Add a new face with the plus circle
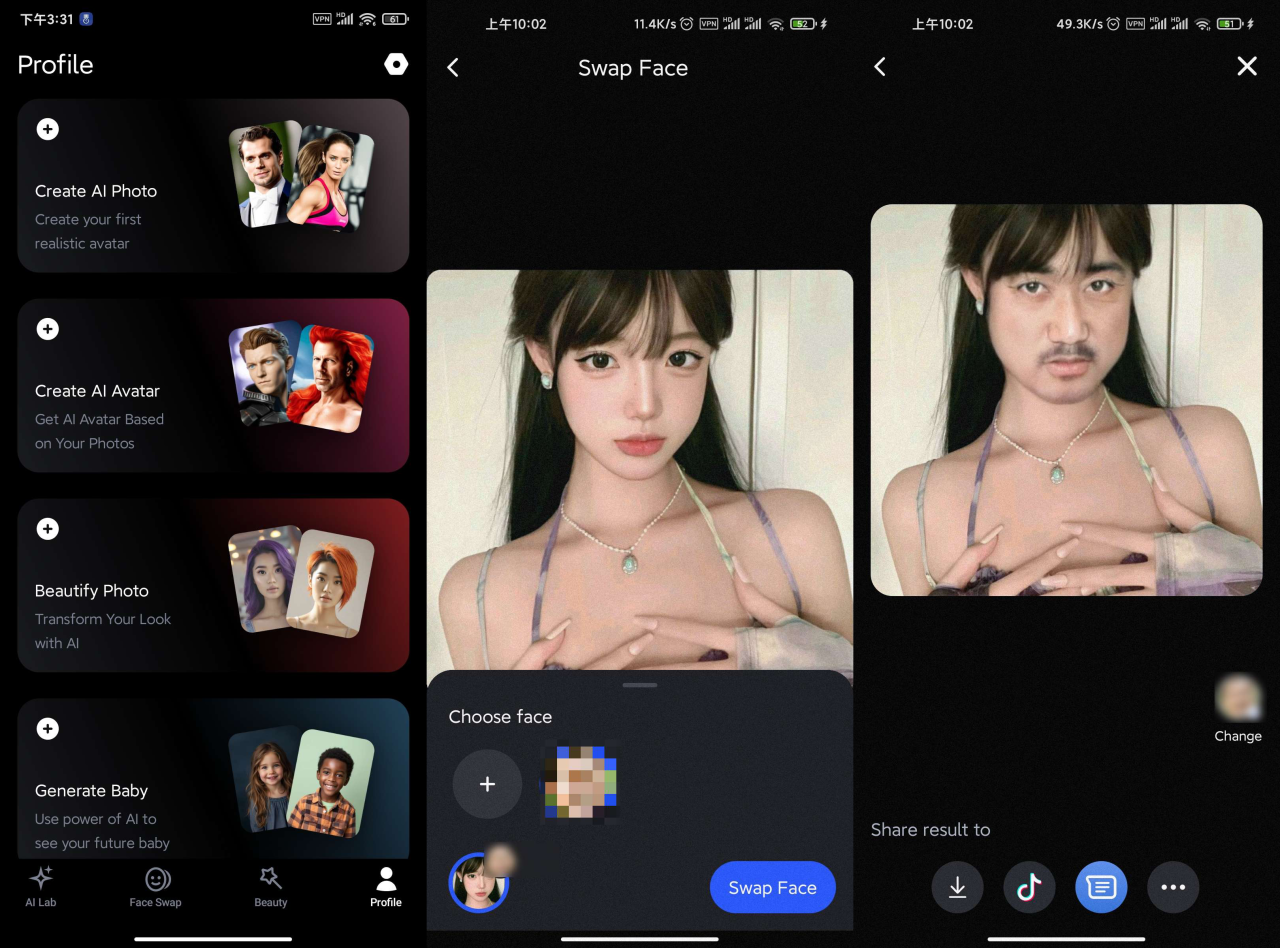 pos(487,785)
